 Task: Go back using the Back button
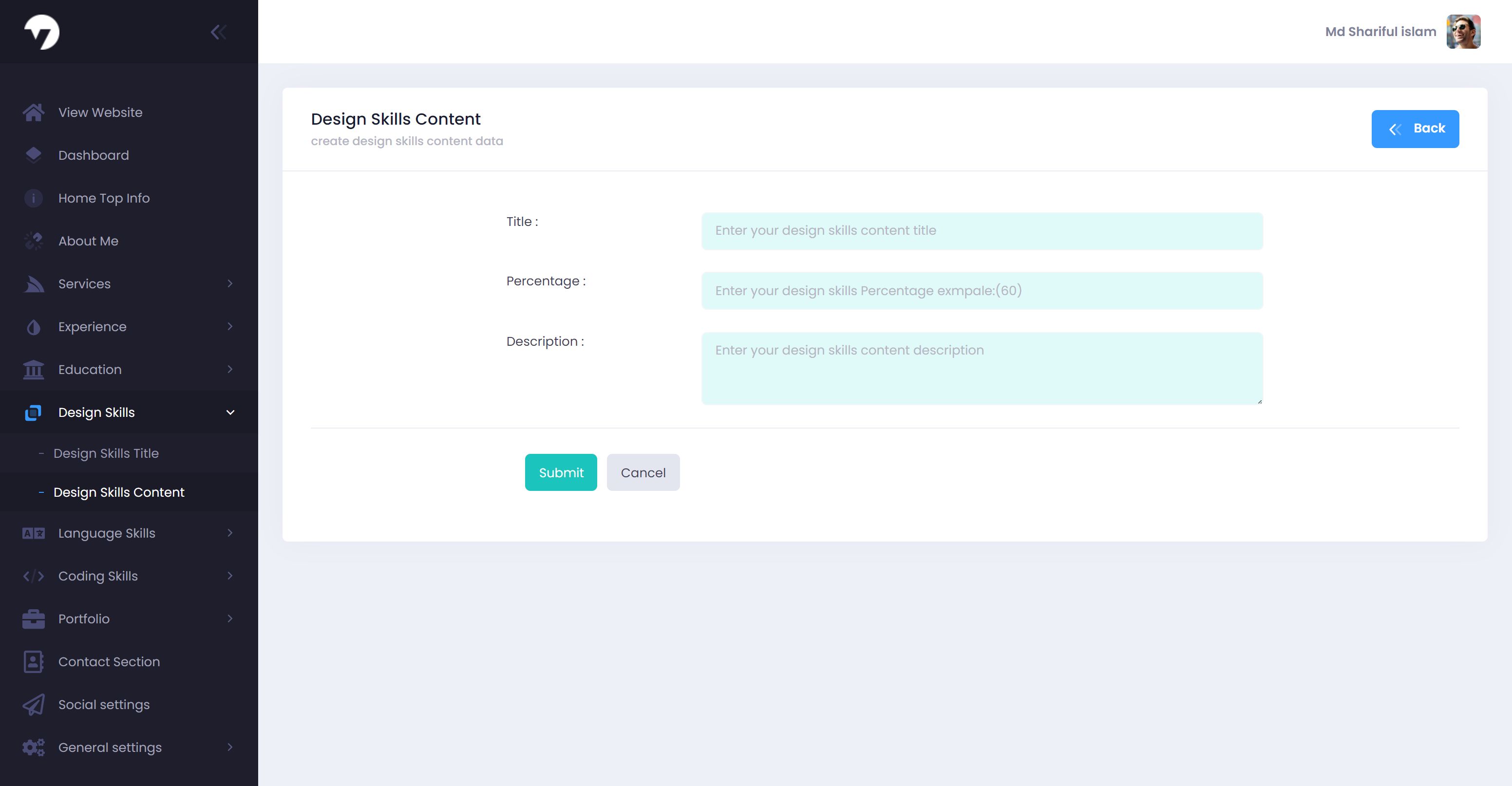click(1415, 129)
